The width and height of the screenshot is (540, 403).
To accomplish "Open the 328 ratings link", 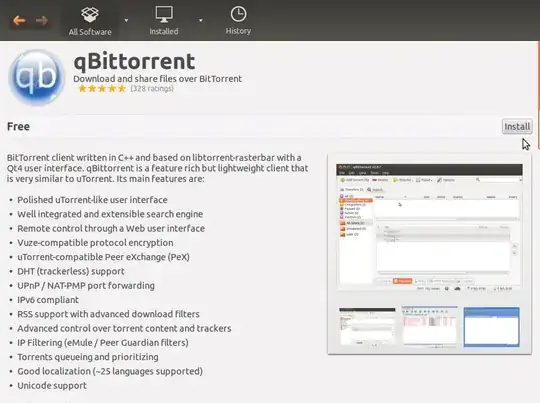I will click(152, 89).
